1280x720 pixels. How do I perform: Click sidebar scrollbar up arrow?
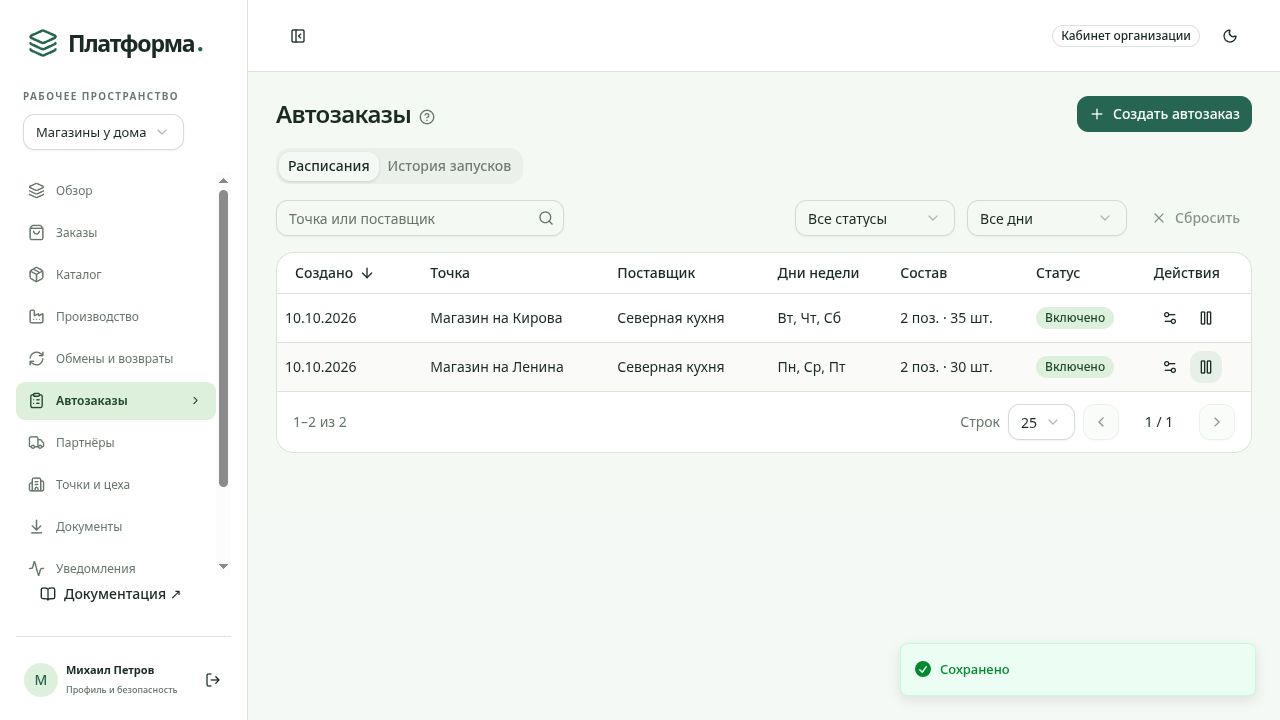pyautogui.click(x=223, y=181)
